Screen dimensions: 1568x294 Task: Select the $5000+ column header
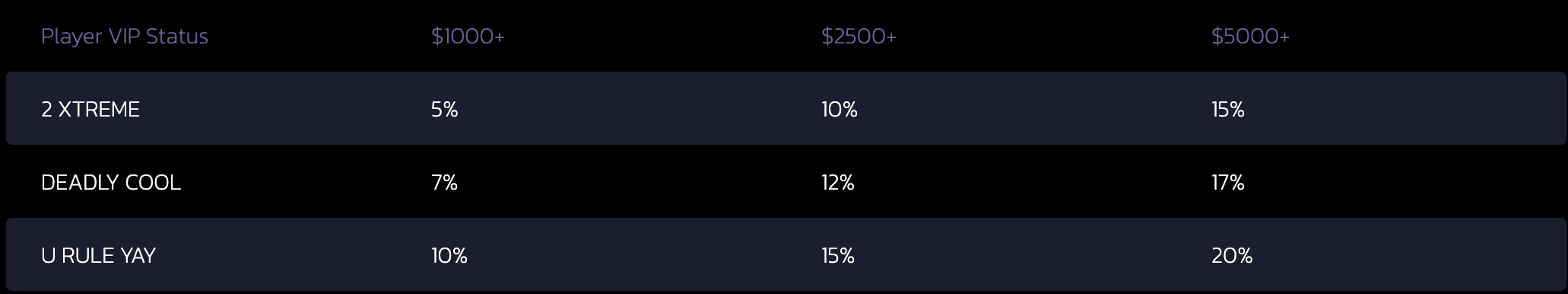click(x=1250, y=37)
